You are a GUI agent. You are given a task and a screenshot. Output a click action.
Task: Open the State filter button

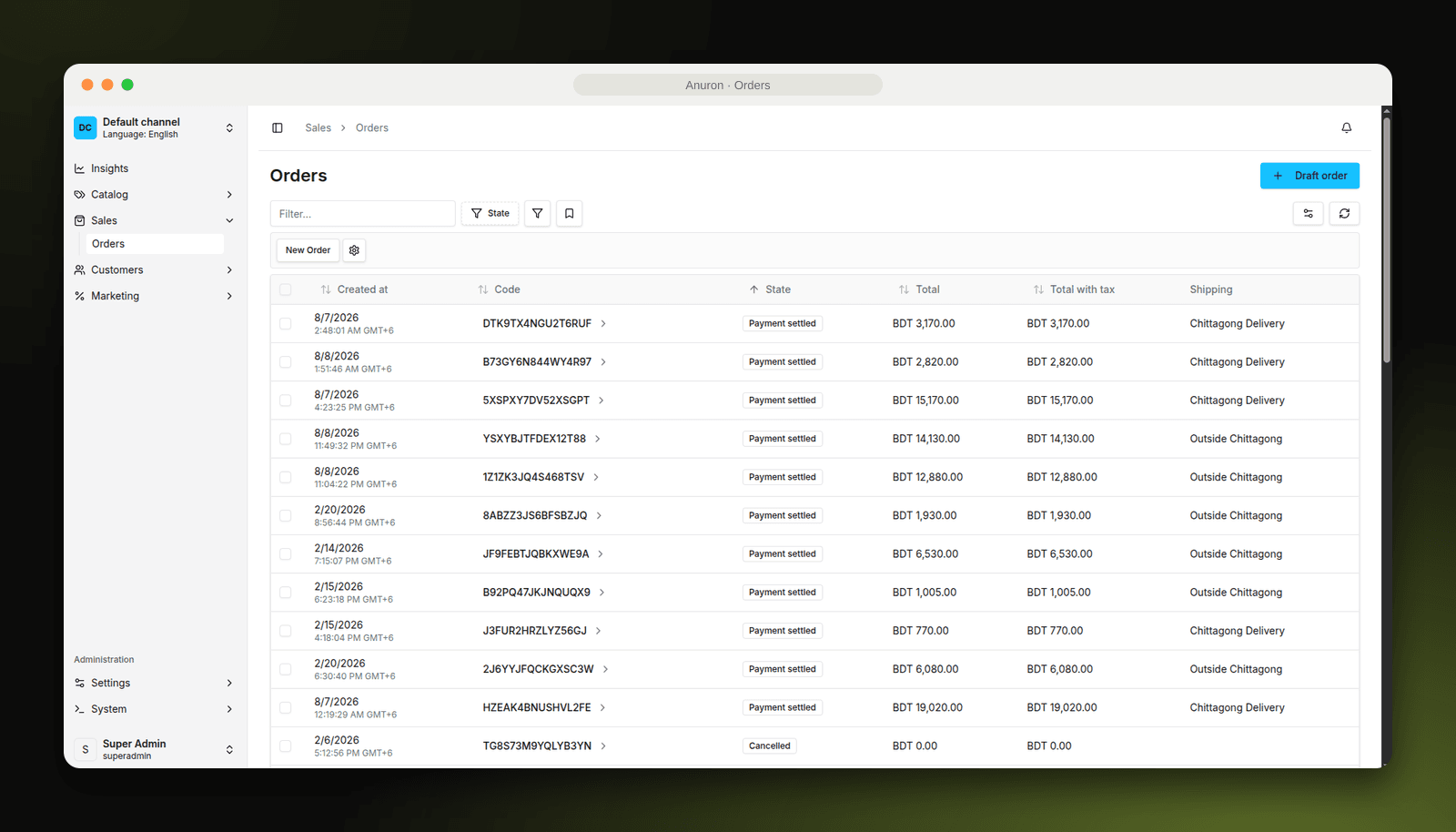pos(490,213)
